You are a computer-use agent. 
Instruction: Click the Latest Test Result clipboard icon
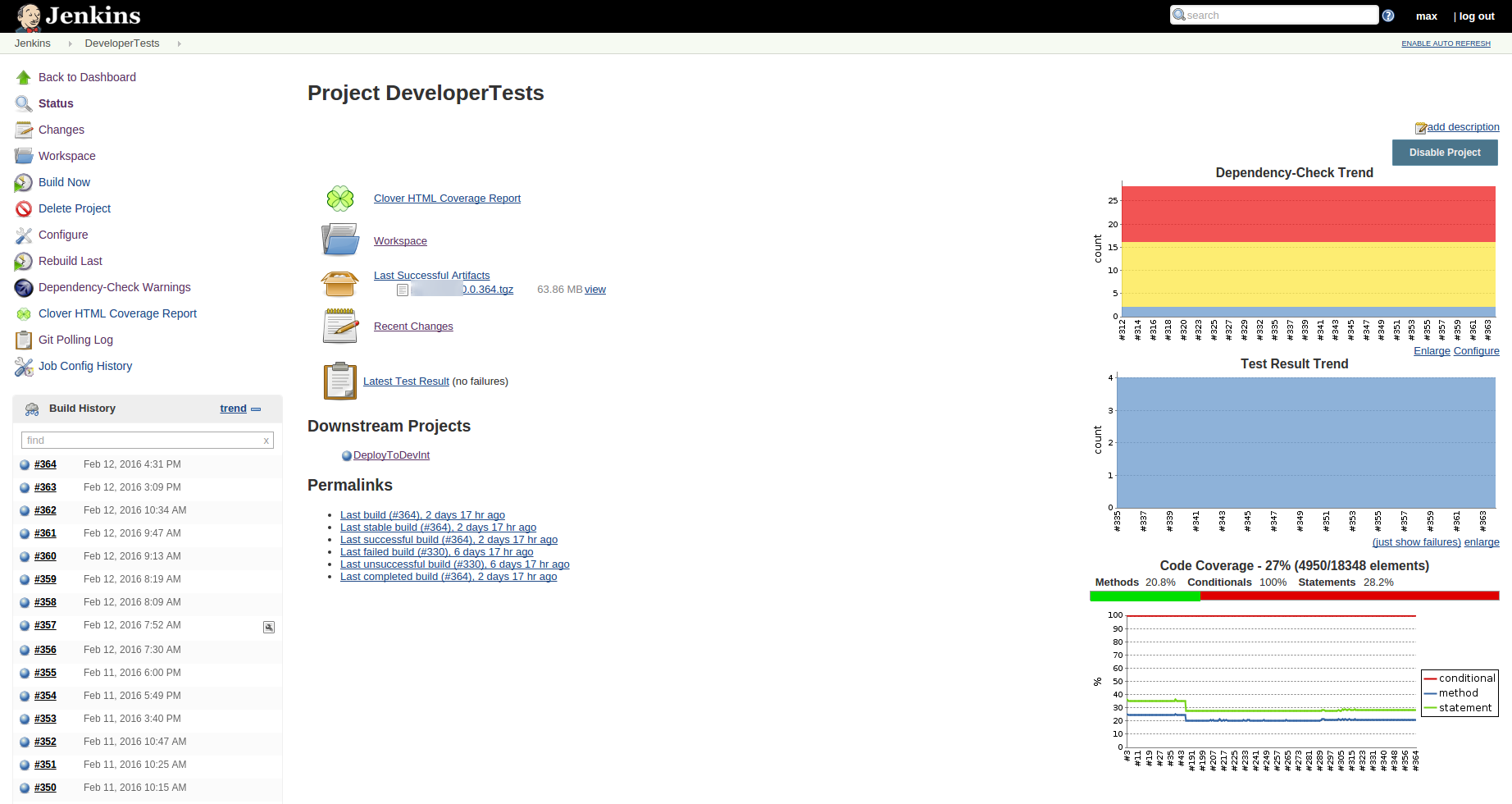[x=340, y=381]
